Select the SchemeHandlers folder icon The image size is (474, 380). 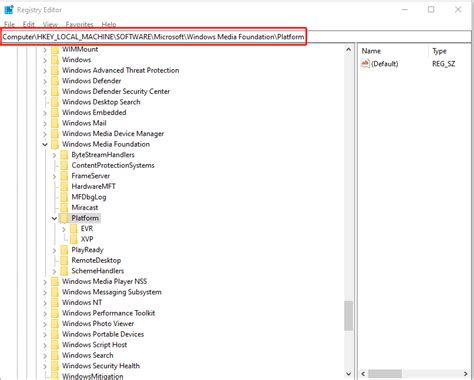pyautogui.click(x=64, y=271)
